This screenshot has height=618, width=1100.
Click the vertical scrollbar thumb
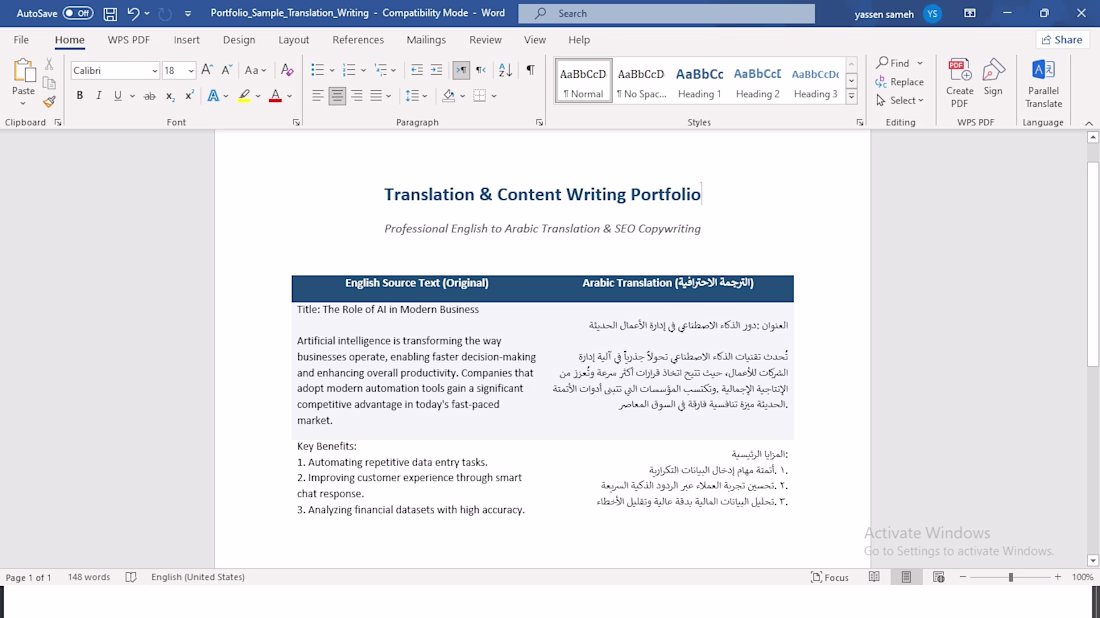1092,263
